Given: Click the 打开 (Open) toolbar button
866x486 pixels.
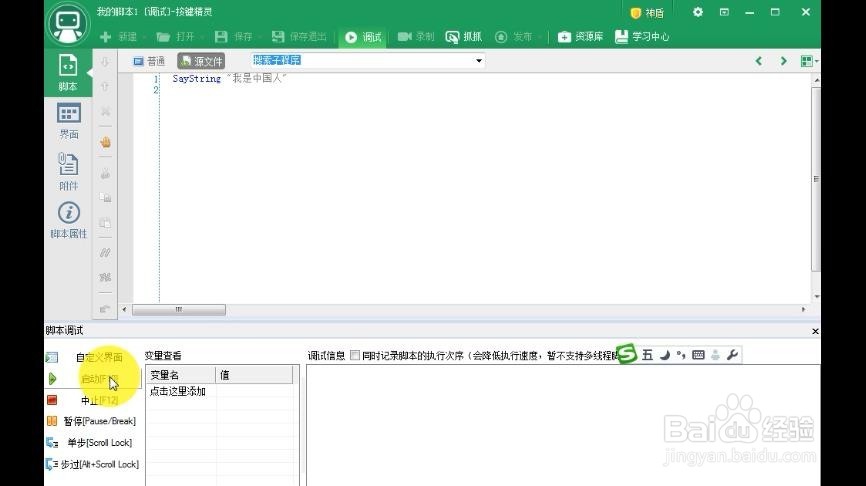Looking at the screenshot, I should click(176, 37).
